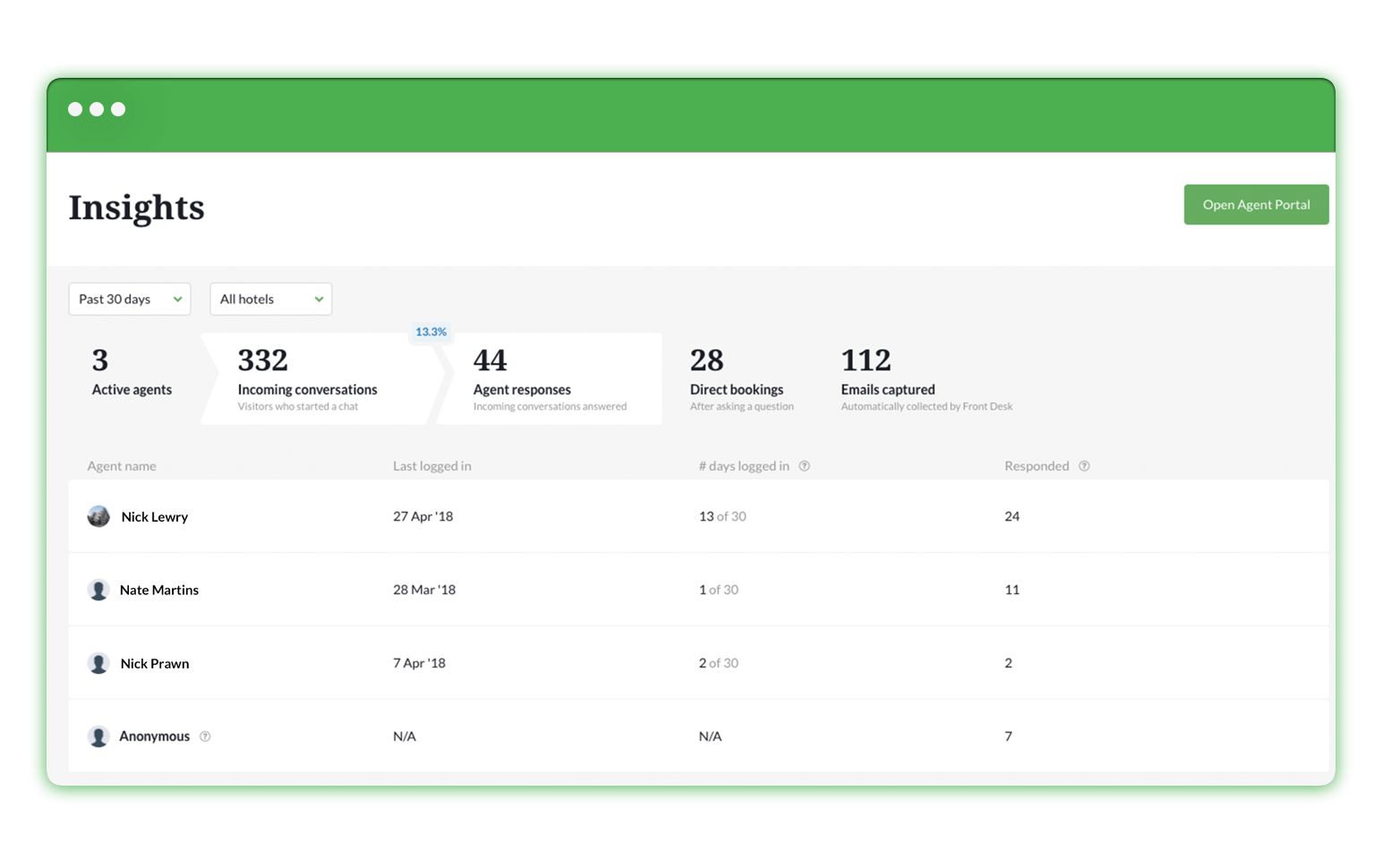The height and width of the screenshot is (868, 1383).
Task: Click help icon beside Responded header
Action: (1084, 466)
